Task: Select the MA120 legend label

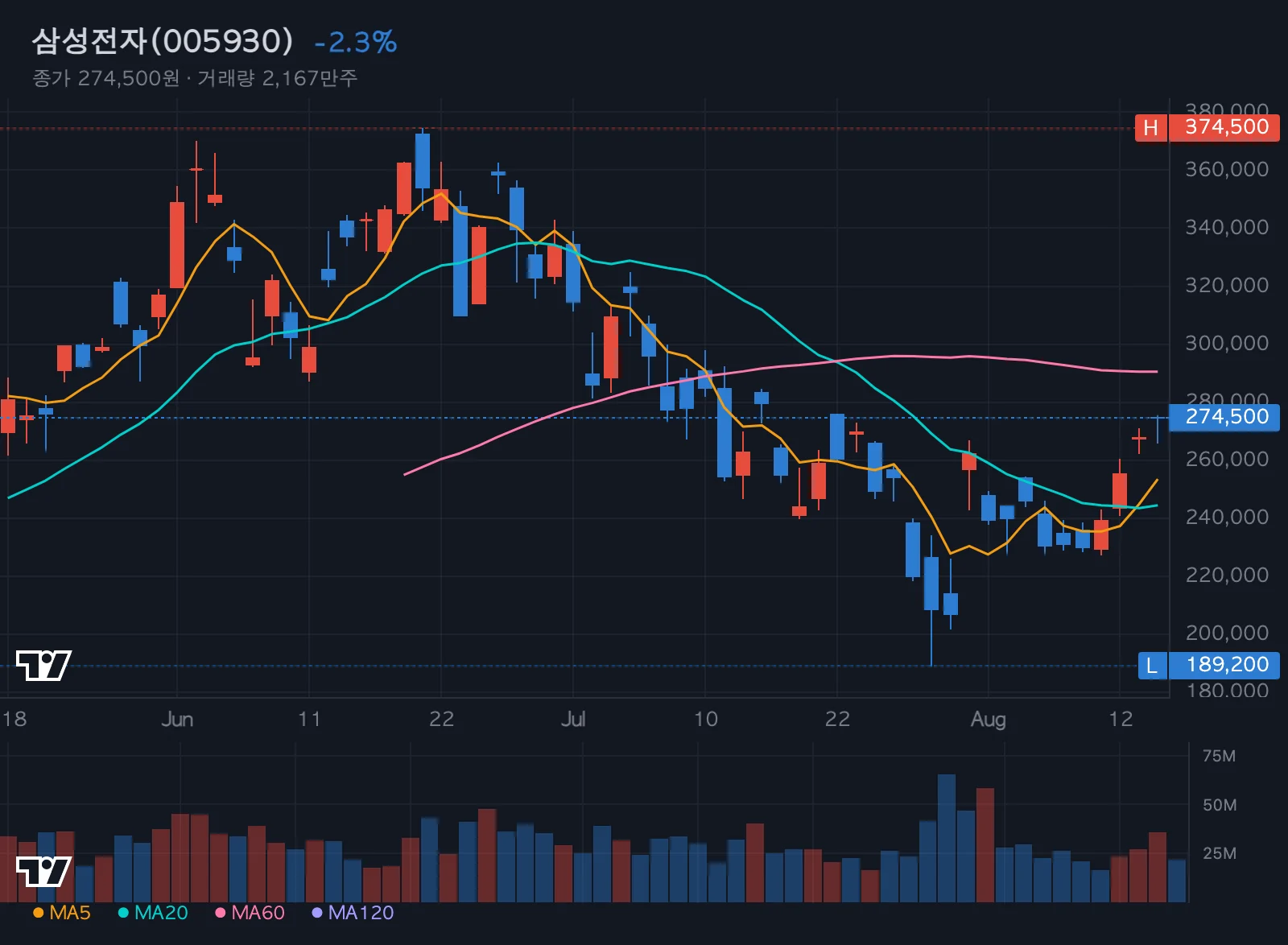Action: [361, 913]
